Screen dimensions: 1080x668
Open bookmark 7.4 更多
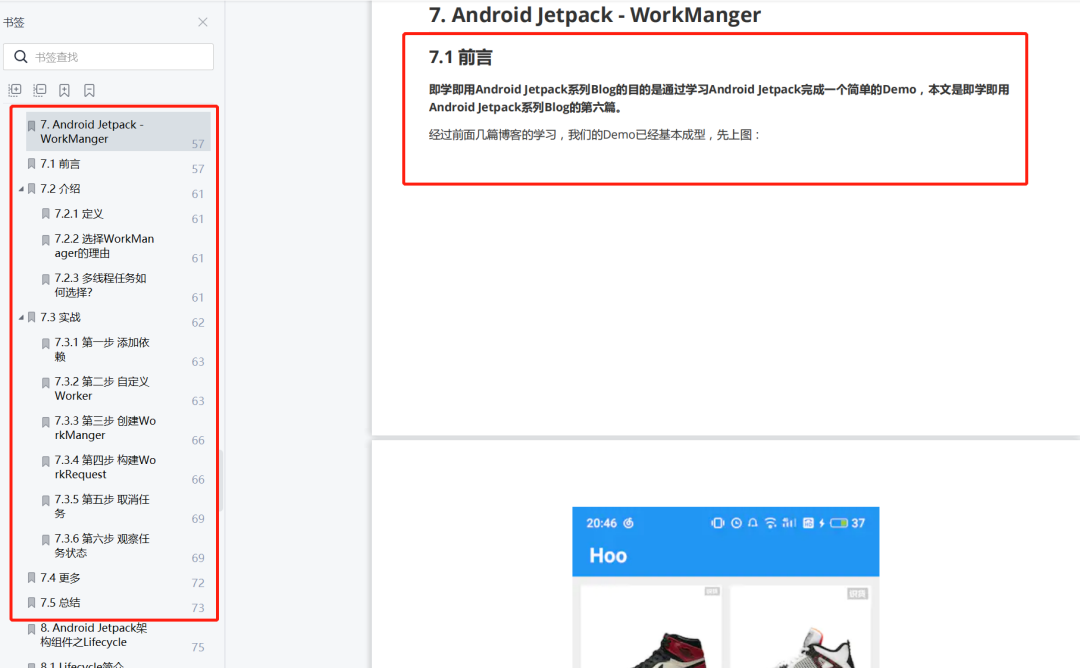tap(60, 578)
